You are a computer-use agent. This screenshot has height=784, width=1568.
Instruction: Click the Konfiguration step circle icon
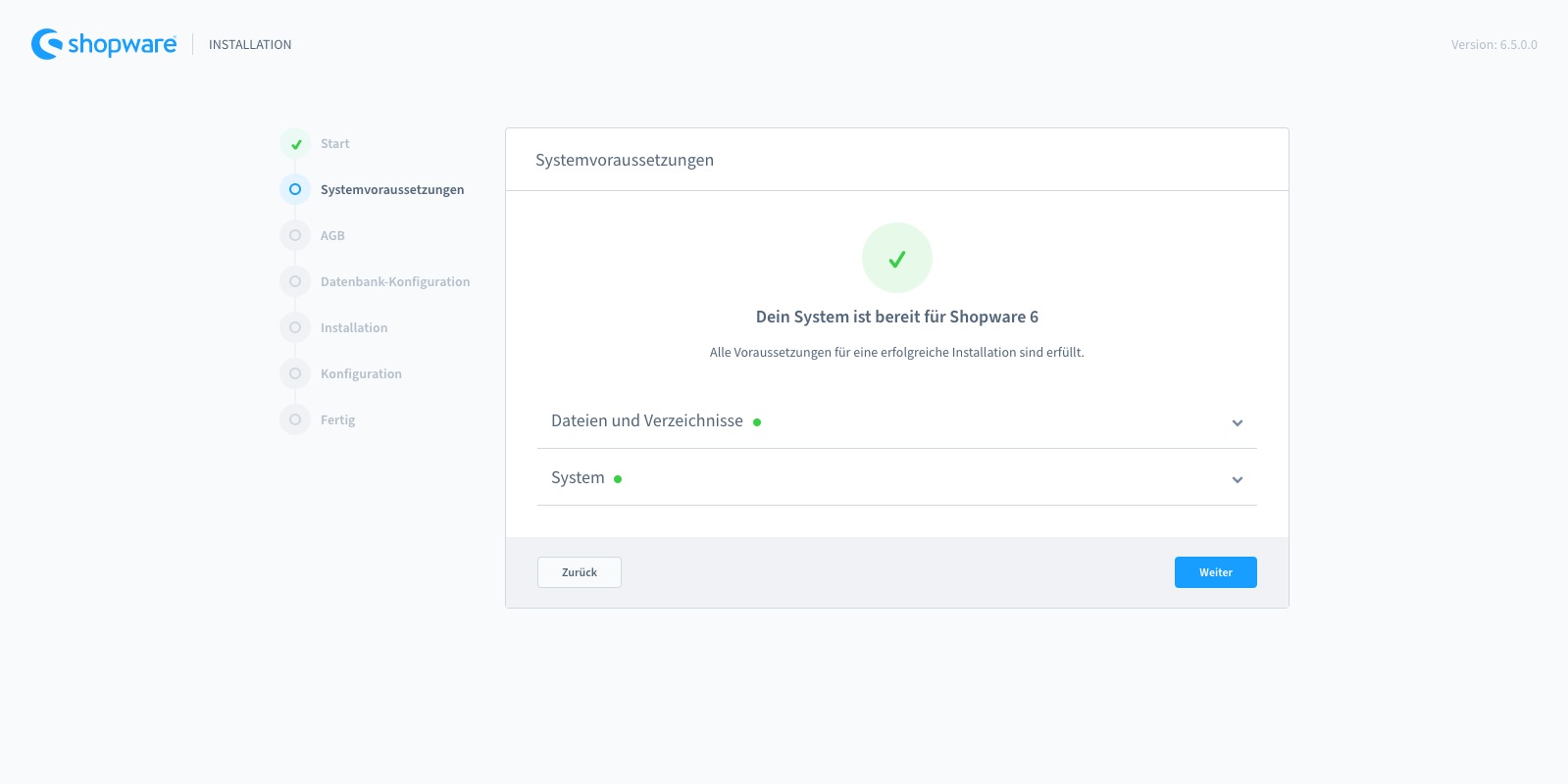[295, 373]
